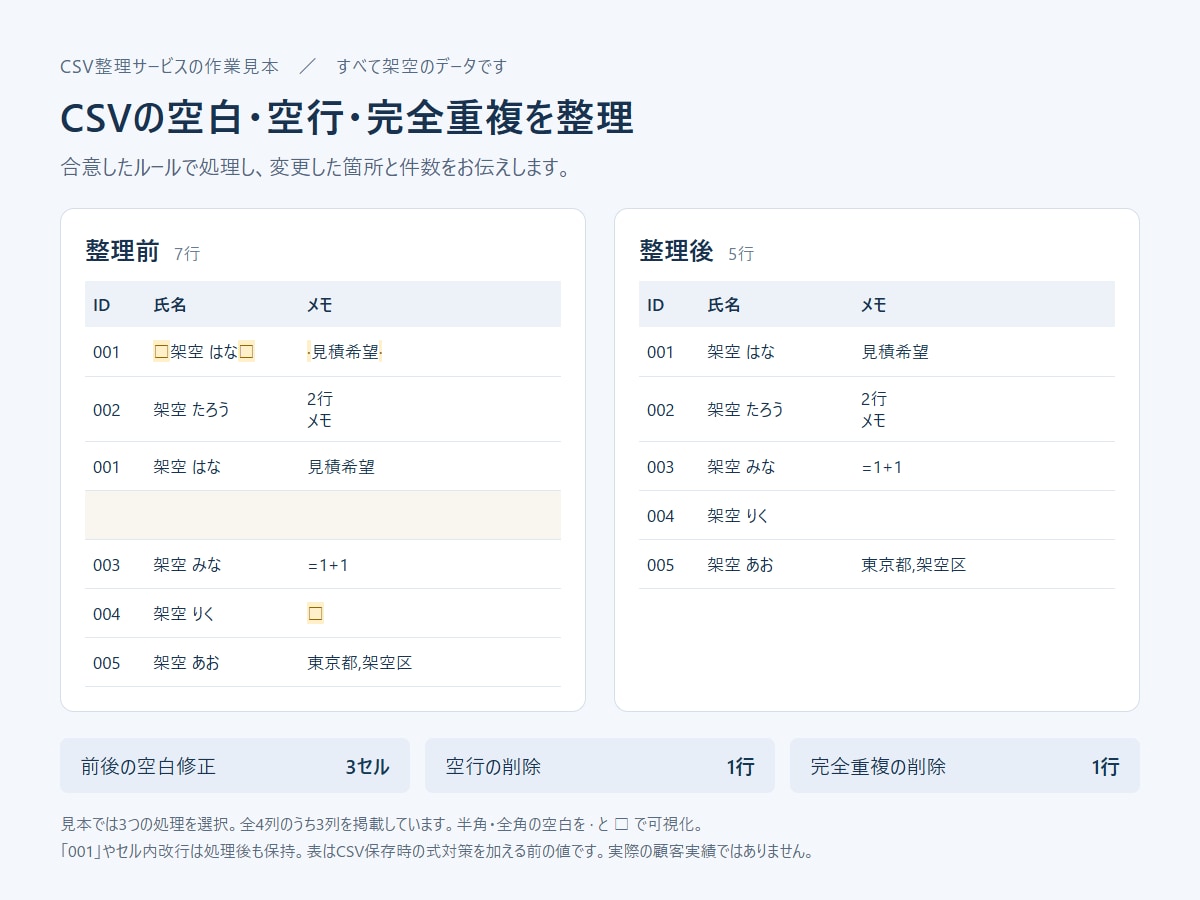Viewport: 1200px width, 900px height.
Task: Click ID "001" in the 整理後 table
Action: click(x=660, y=352)
